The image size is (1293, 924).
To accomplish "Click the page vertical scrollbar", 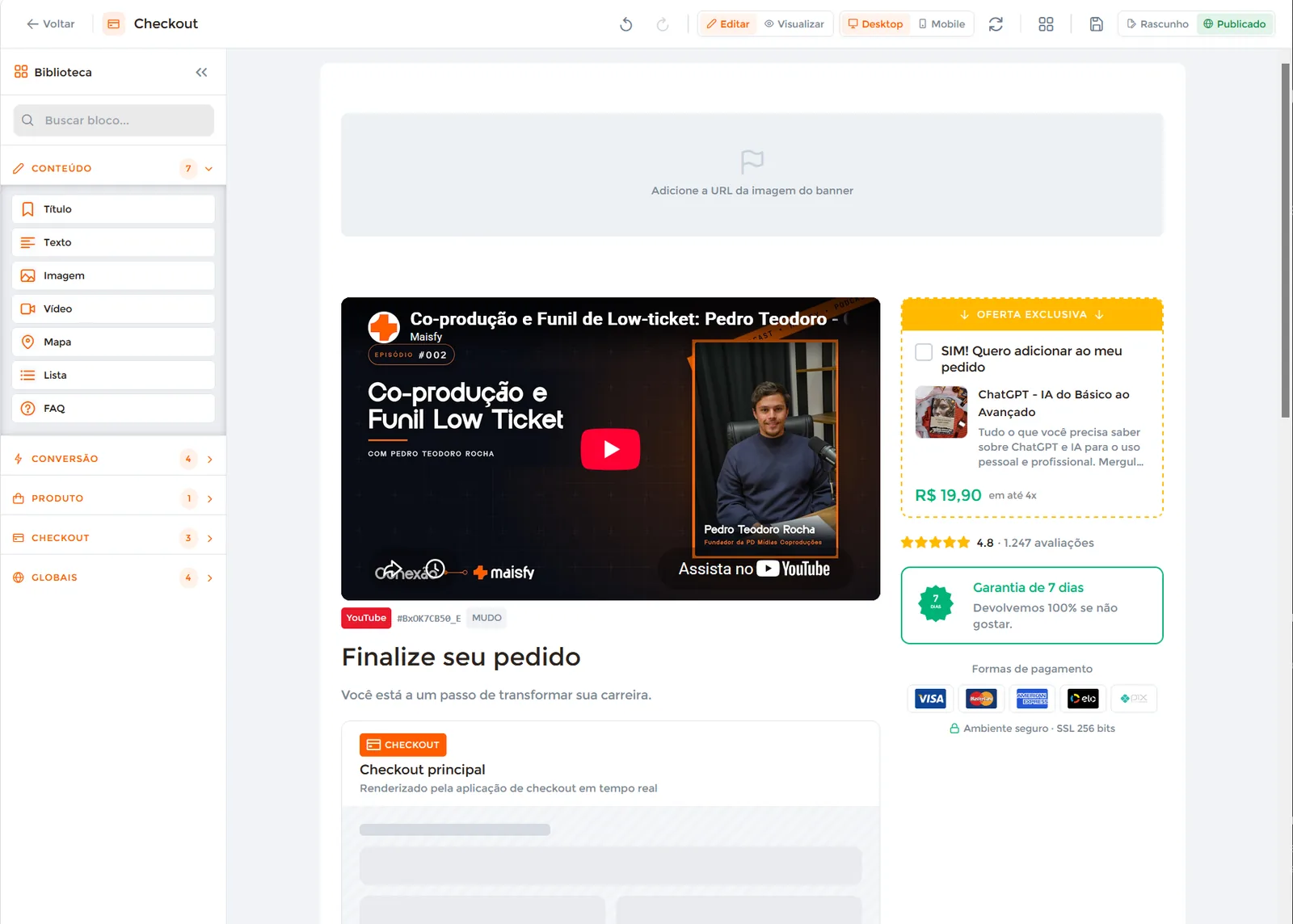I will click(1285, 241).
